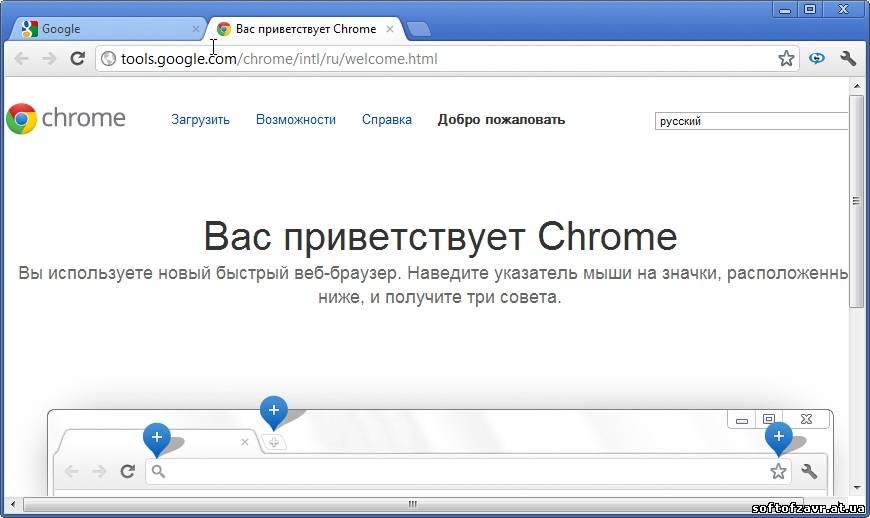The width and height of the screenshot is (870, 518).
Task: Maximize the Chrome browser window
Action: (x=810, y=9)
